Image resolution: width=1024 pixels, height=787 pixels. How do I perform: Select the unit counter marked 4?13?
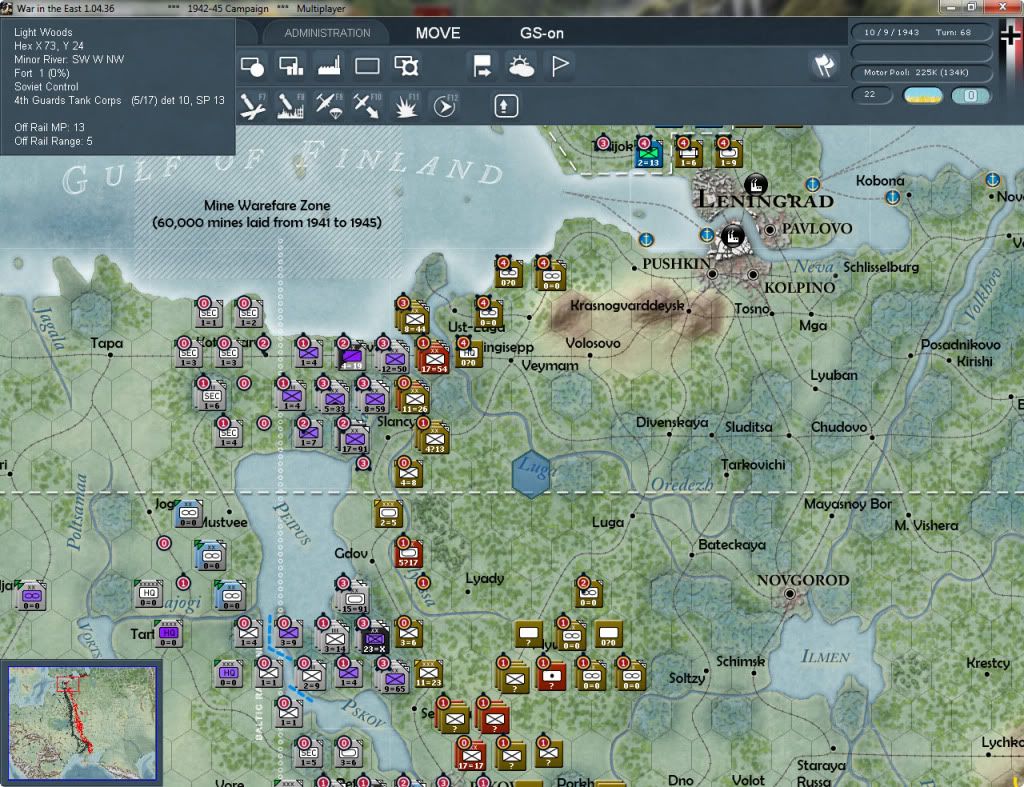coord(434,440)
